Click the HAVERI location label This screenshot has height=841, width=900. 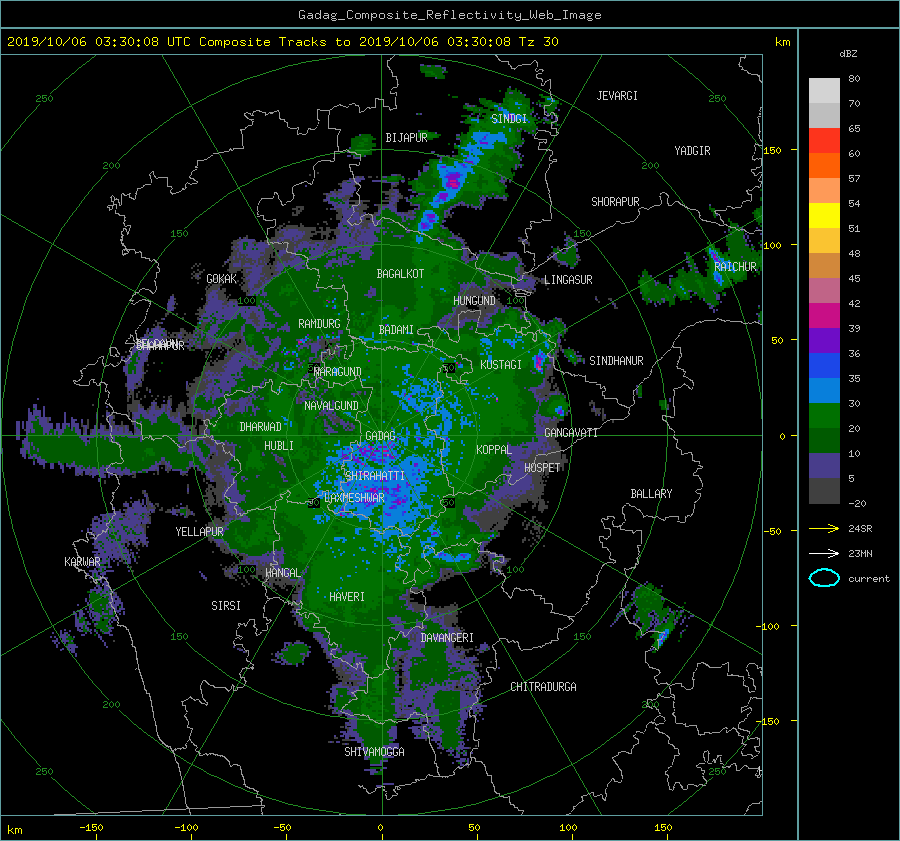tap(347, 597)
